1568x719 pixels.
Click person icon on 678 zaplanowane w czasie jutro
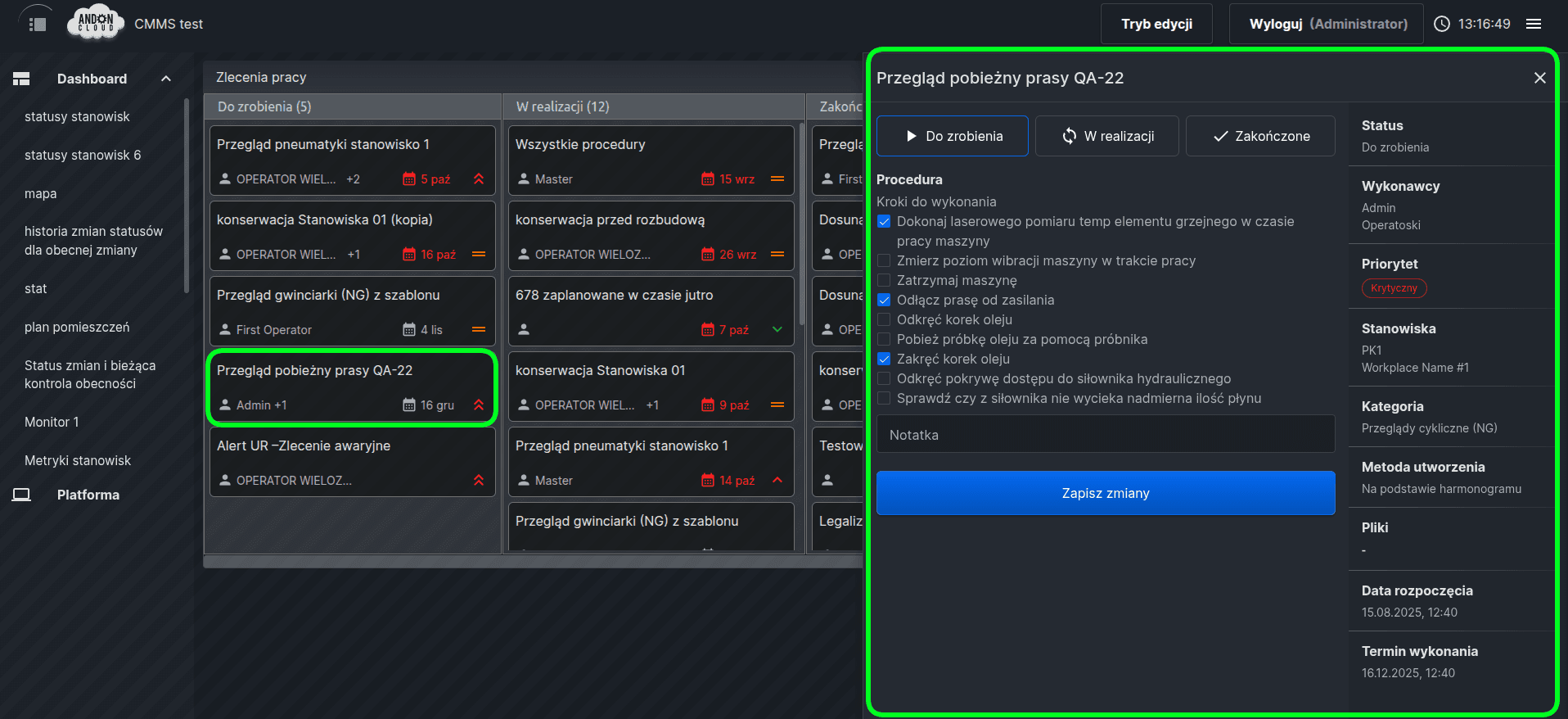[x=524, y=330]
